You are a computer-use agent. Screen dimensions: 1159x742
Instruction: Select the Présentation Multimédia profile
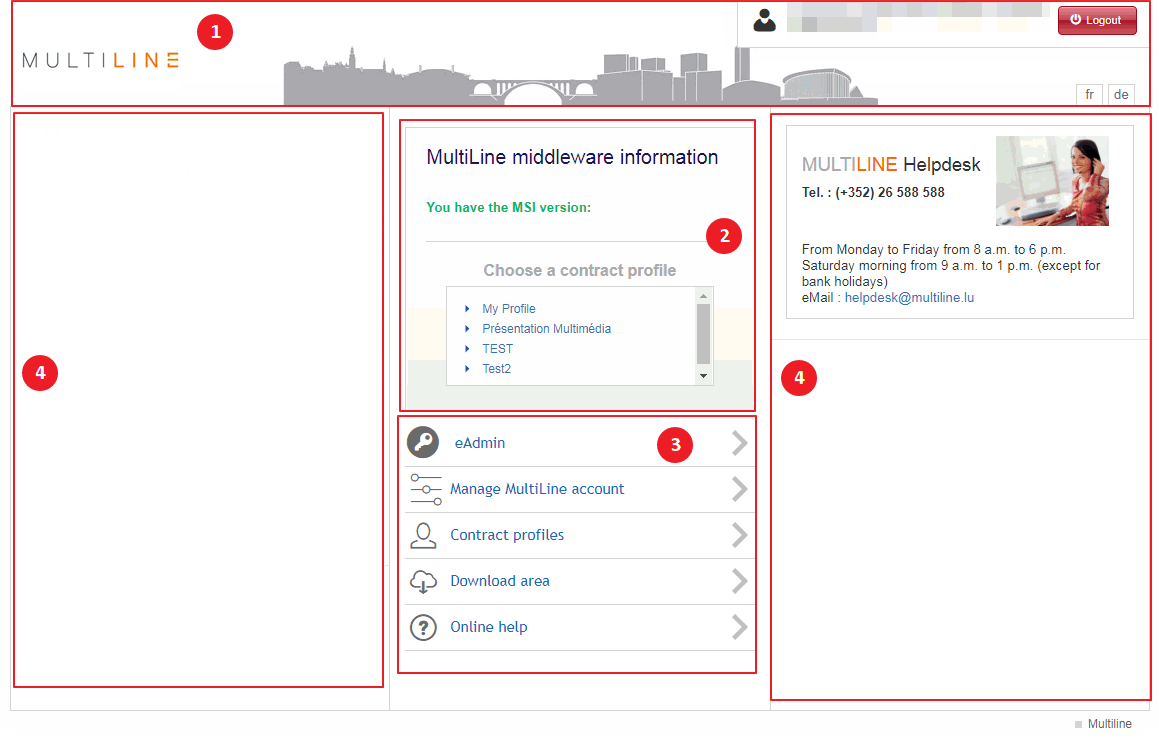[x=546, y=329]
